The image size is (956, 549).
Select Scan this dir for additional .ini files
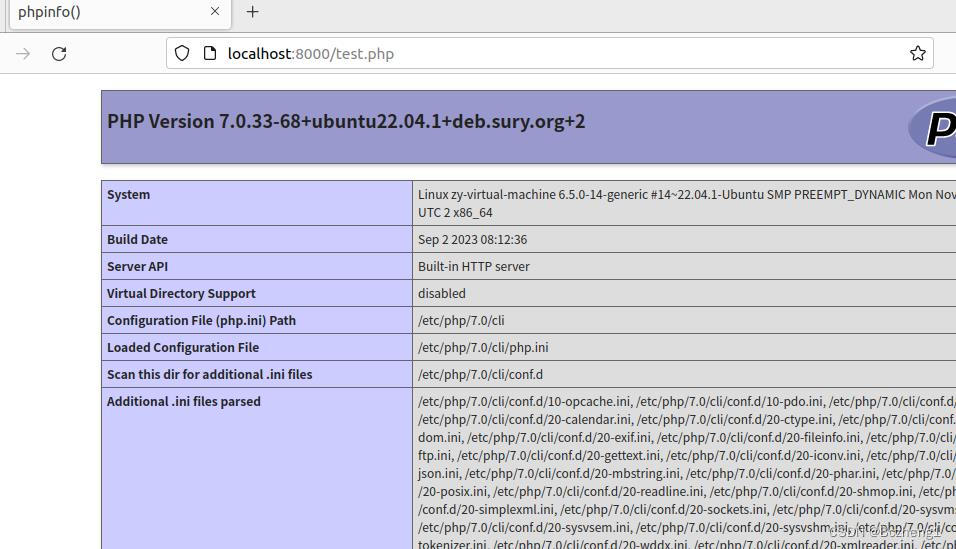pos(210,375)
